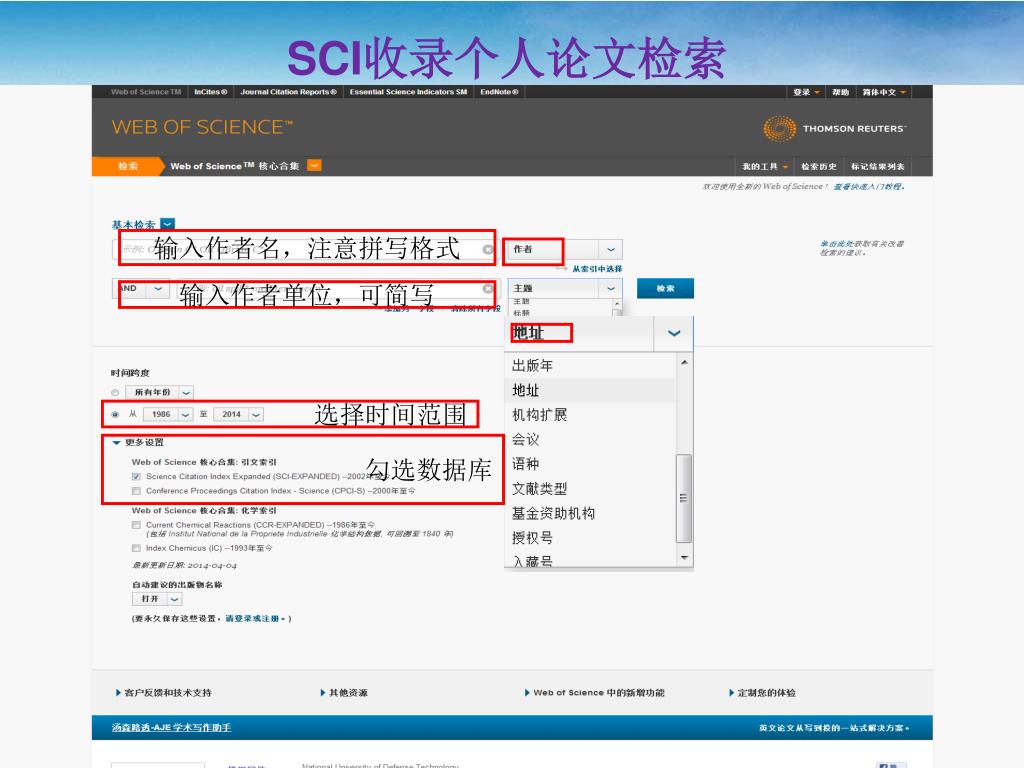Viewport: 1024px width, 768px height.
Task: Check Current Chemical Reactions checkbox
Action: 136,525
